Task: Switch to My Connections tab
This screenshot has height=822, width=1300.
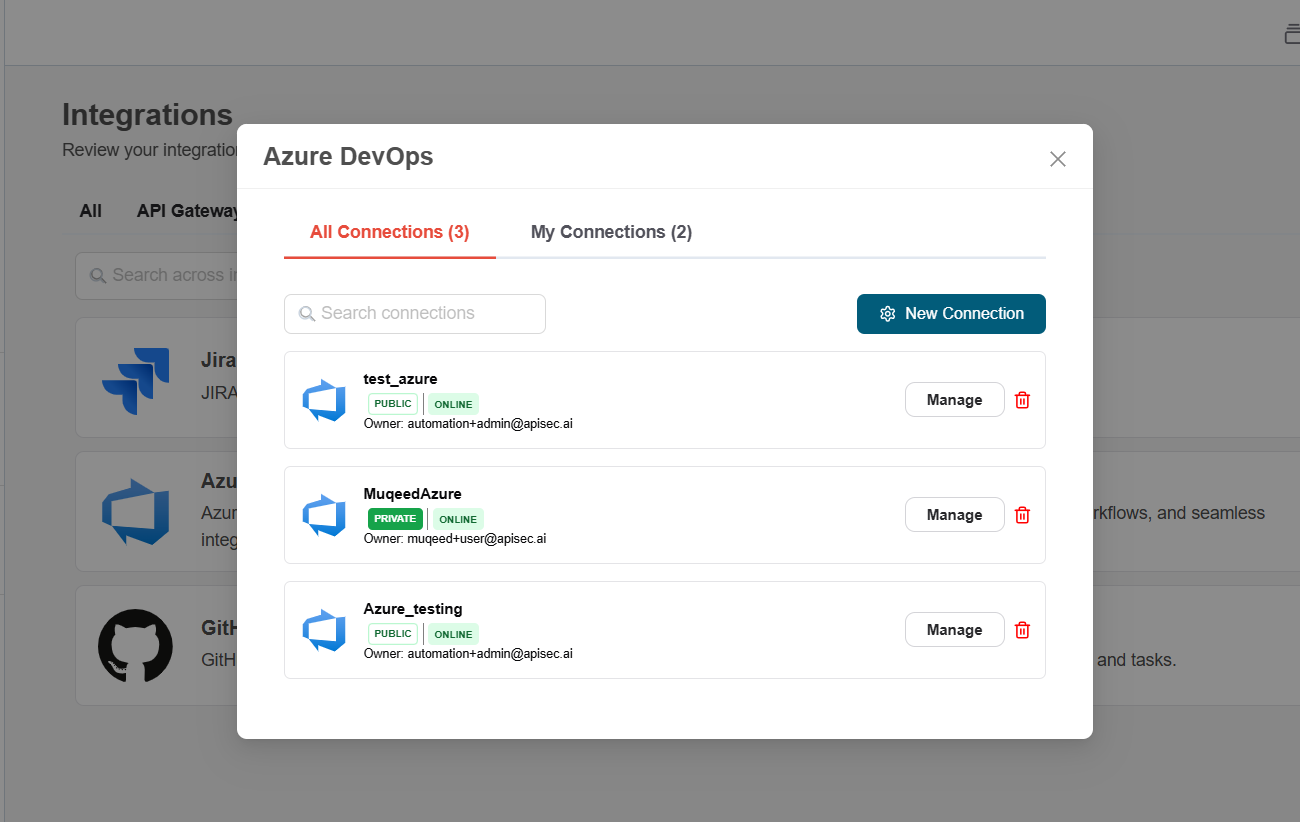Action: point(611,232)
